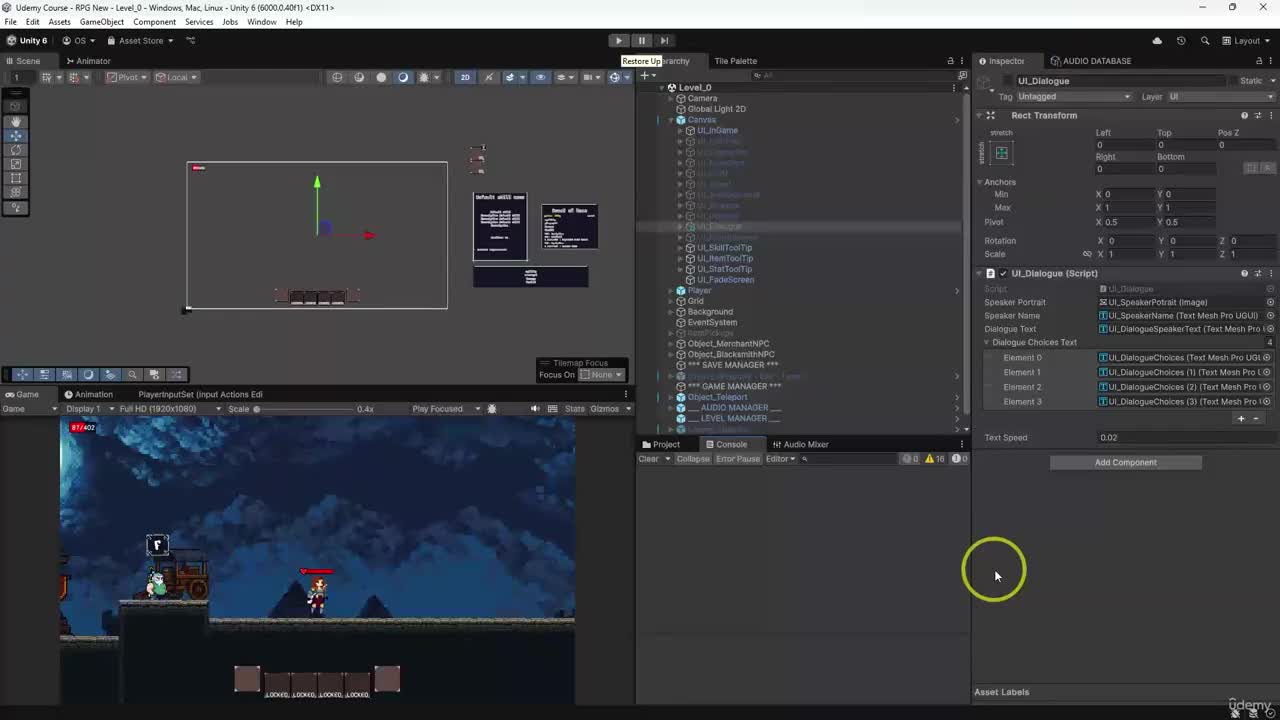Open the File menu
The height and width of the screenshot is (720, 1280).
10,22
